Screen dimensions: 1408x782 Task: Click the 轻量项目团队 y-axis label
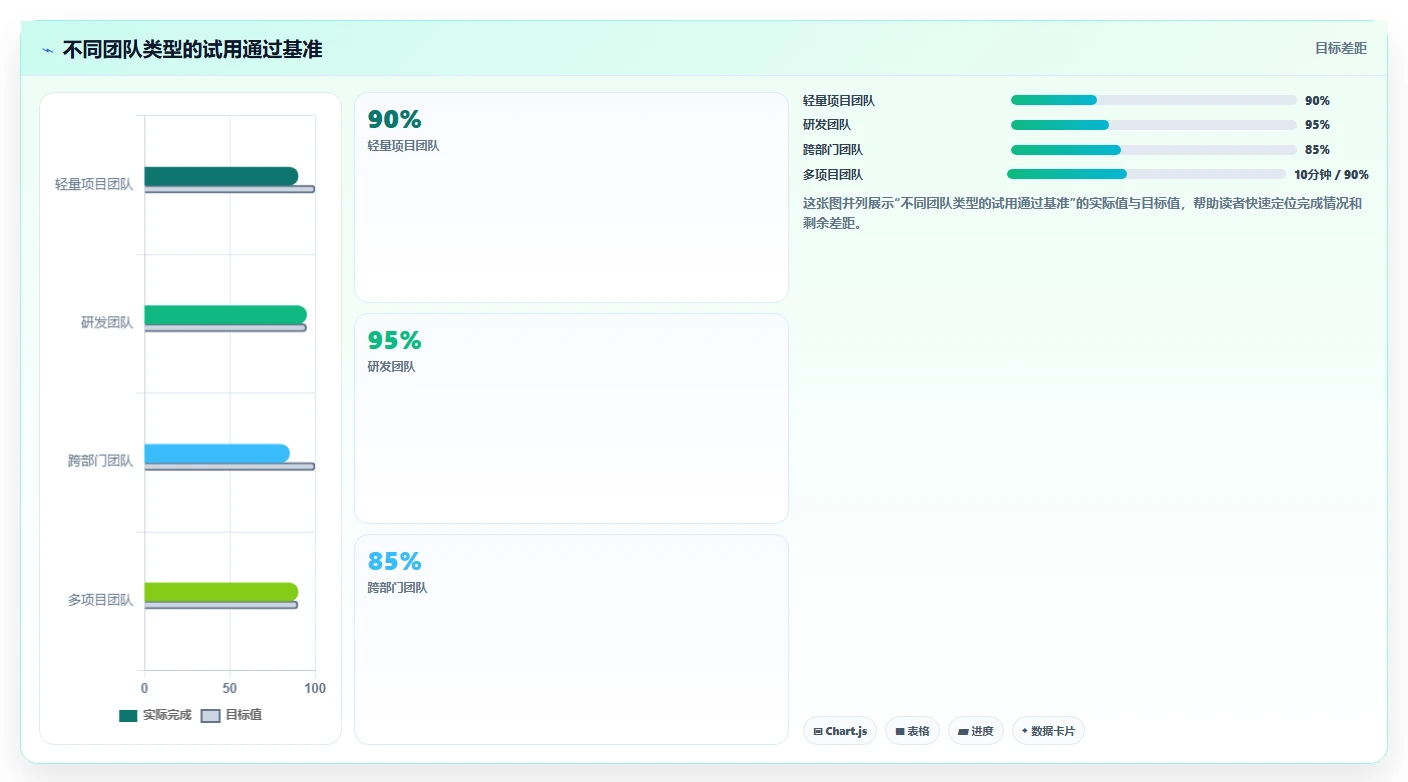94,185
